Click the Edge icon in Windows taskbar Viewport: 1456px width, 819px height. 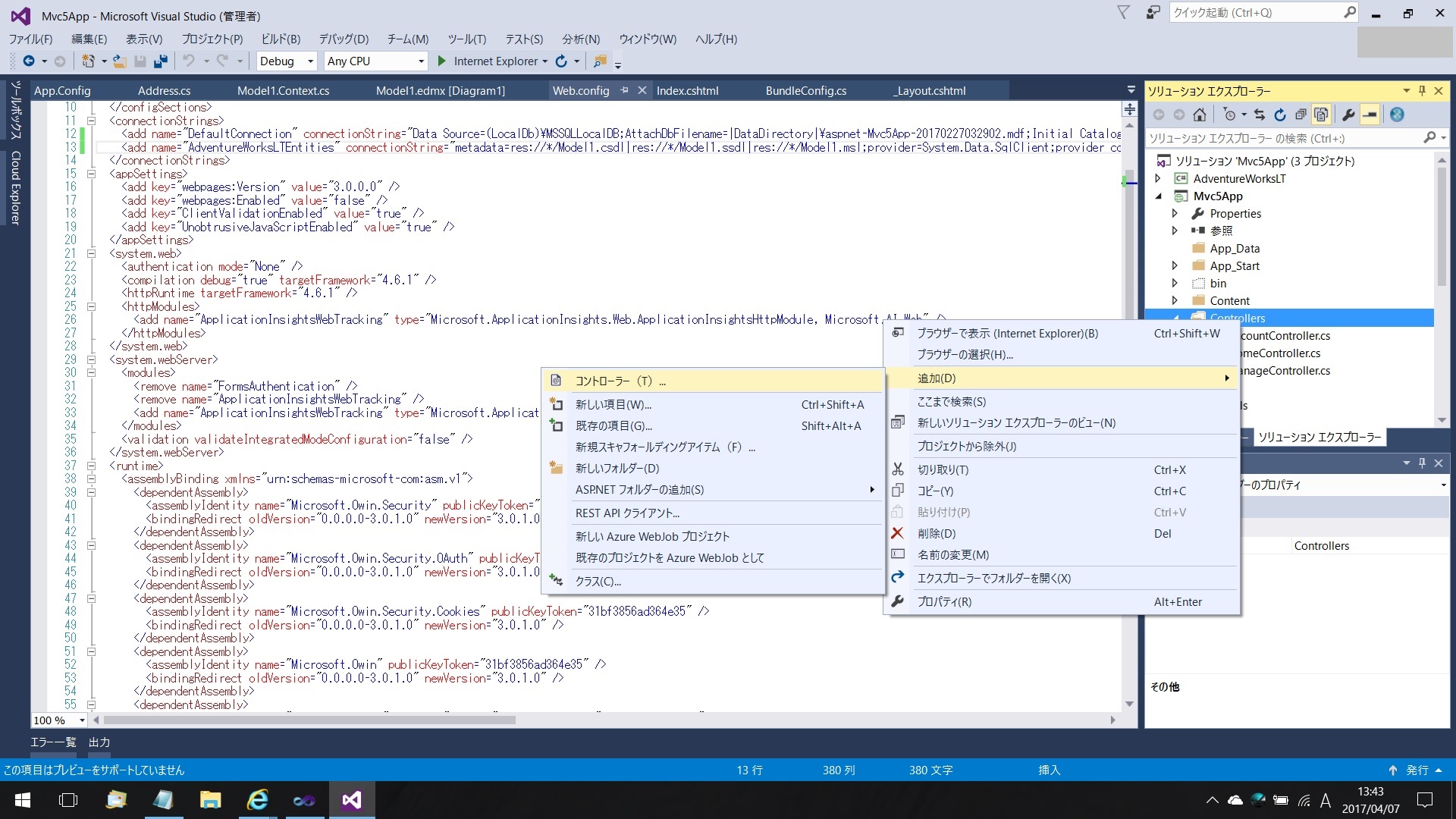pos(258,800)
